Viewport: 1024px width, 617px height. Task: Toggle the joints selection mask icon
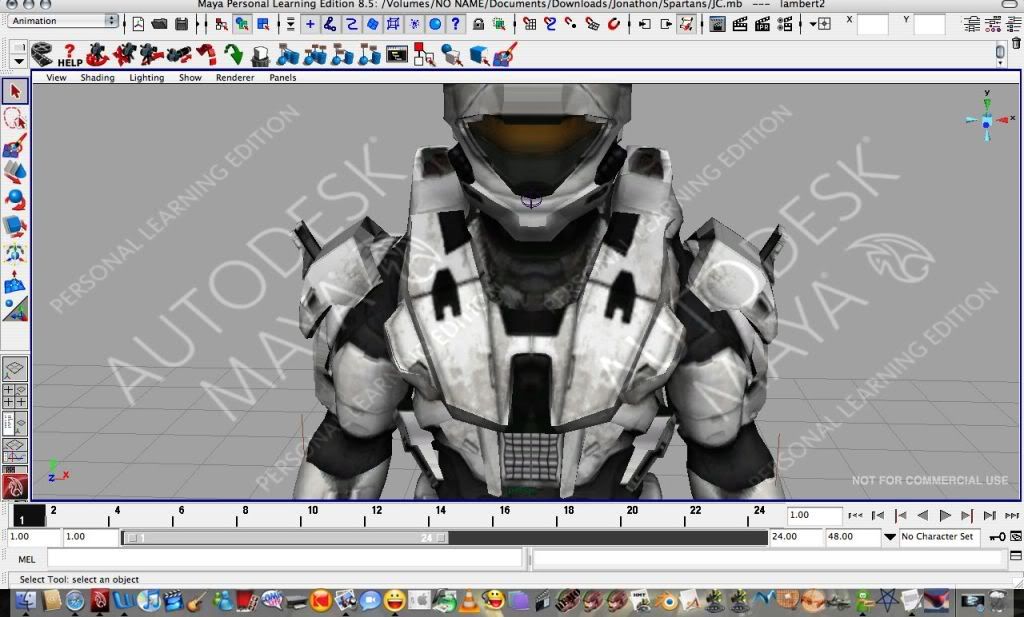[330, 24]
